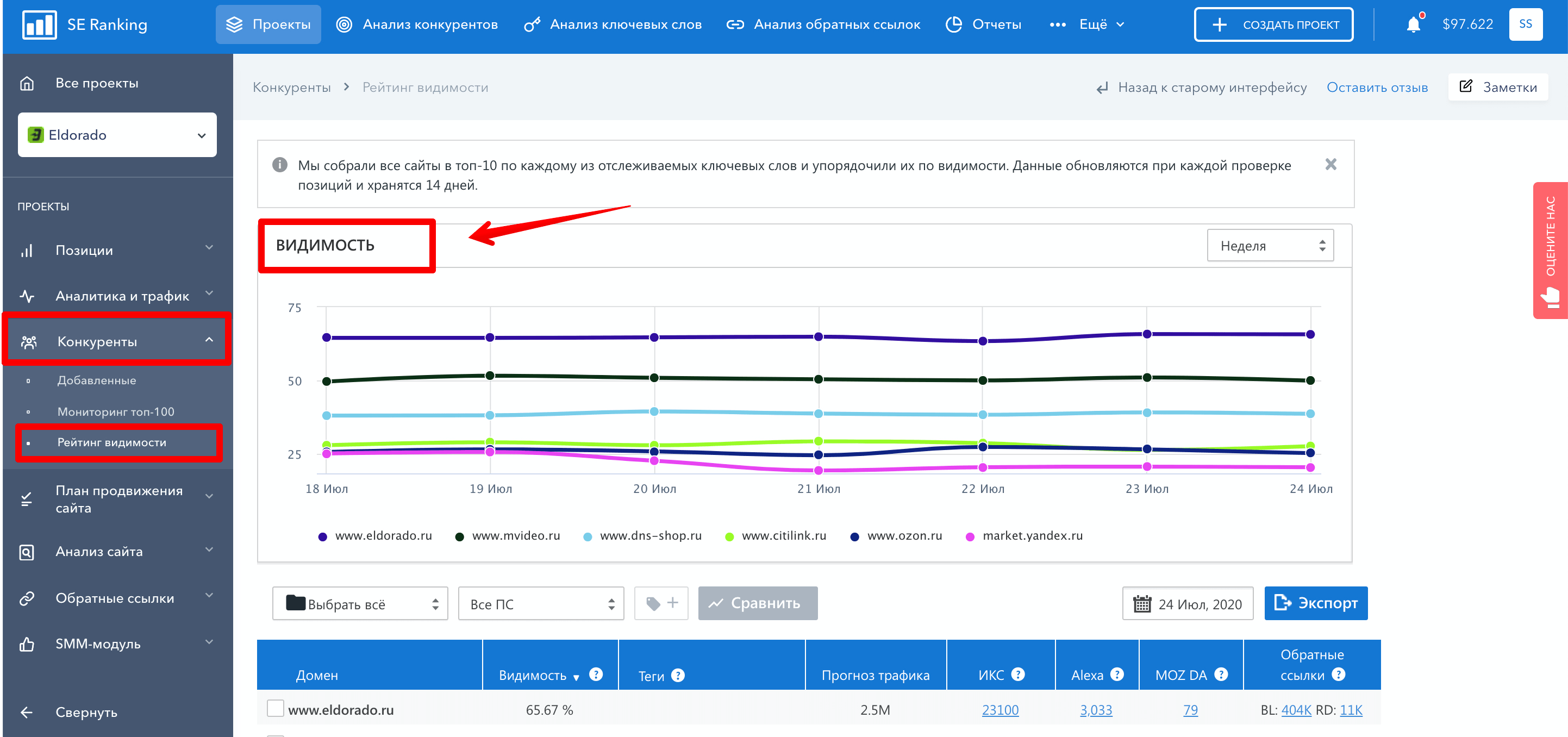Image resolution: width=1568 pixels, height=737 pixels.
Task: Click eldorado data point at 23 Июл
Action: tap(1147, 334)
